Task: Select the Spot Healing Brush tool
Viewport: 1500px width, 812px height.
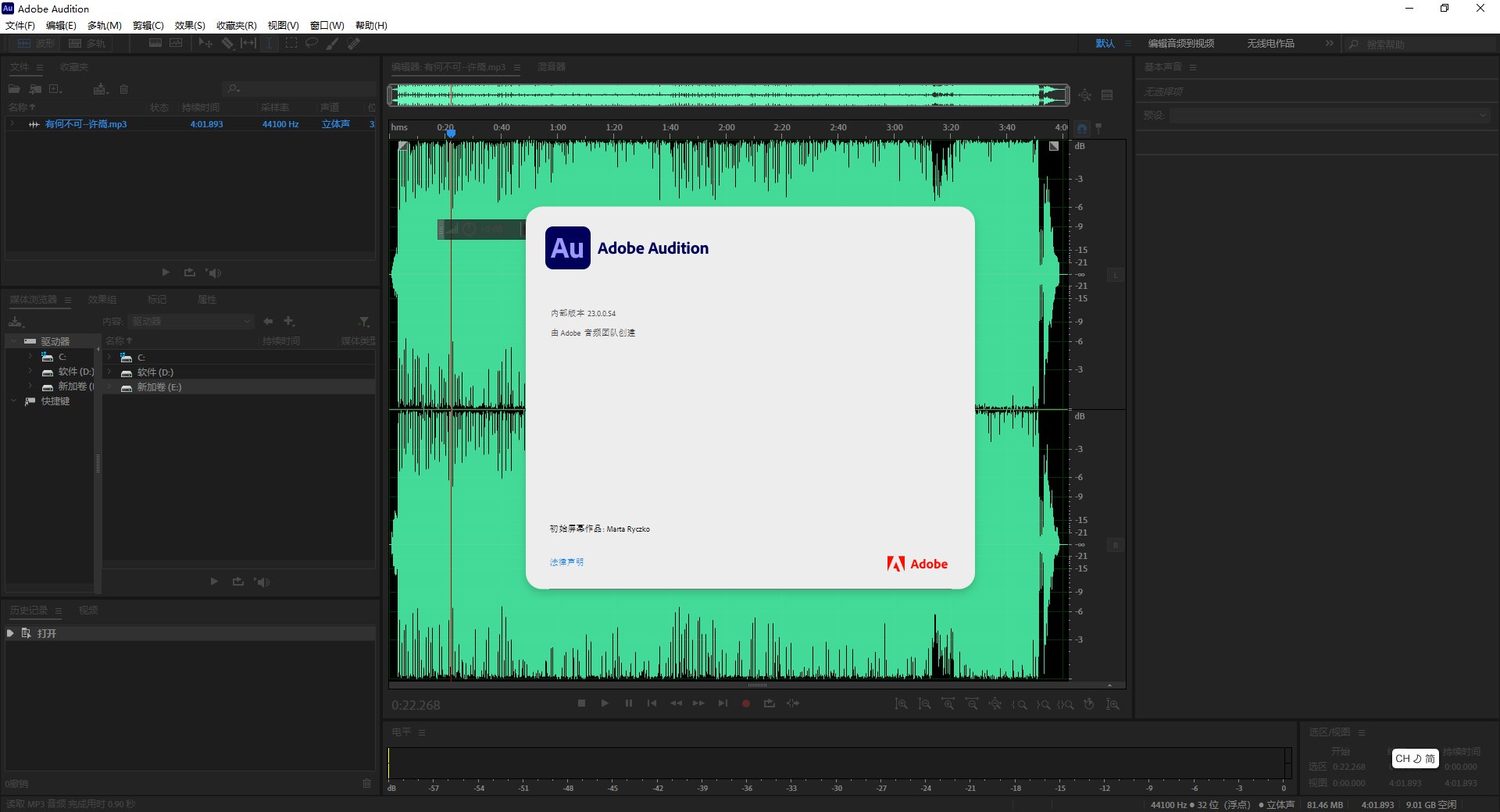Action: [353, 43]
